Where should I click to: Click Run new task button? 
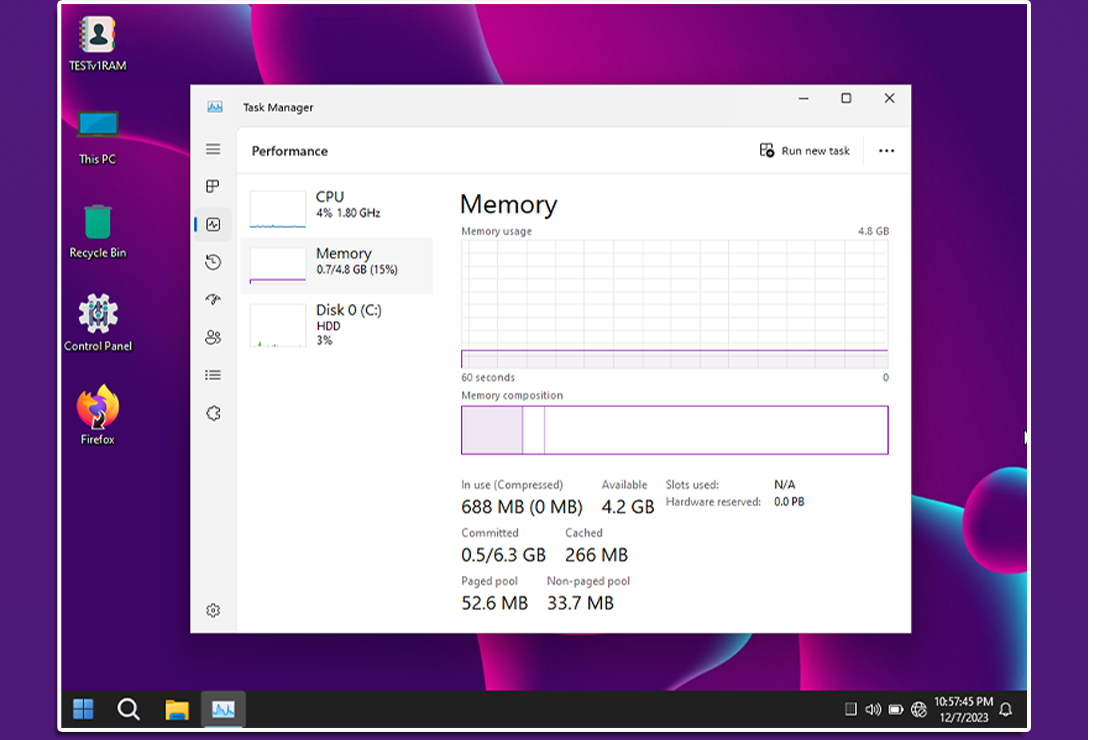pyautogui.click(x=805, y=151)
